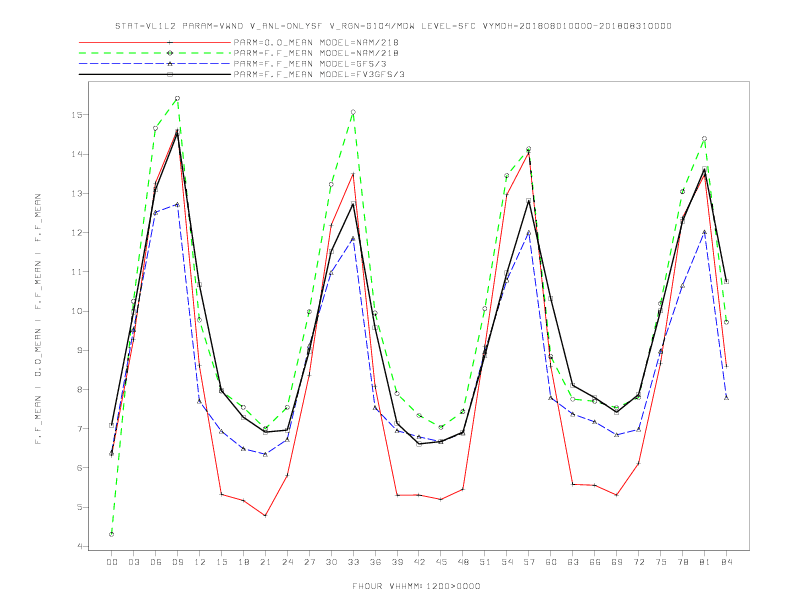Select legend text PARM=O.O_MEAN MODEL=NAM/218

(x=316, y=42)
